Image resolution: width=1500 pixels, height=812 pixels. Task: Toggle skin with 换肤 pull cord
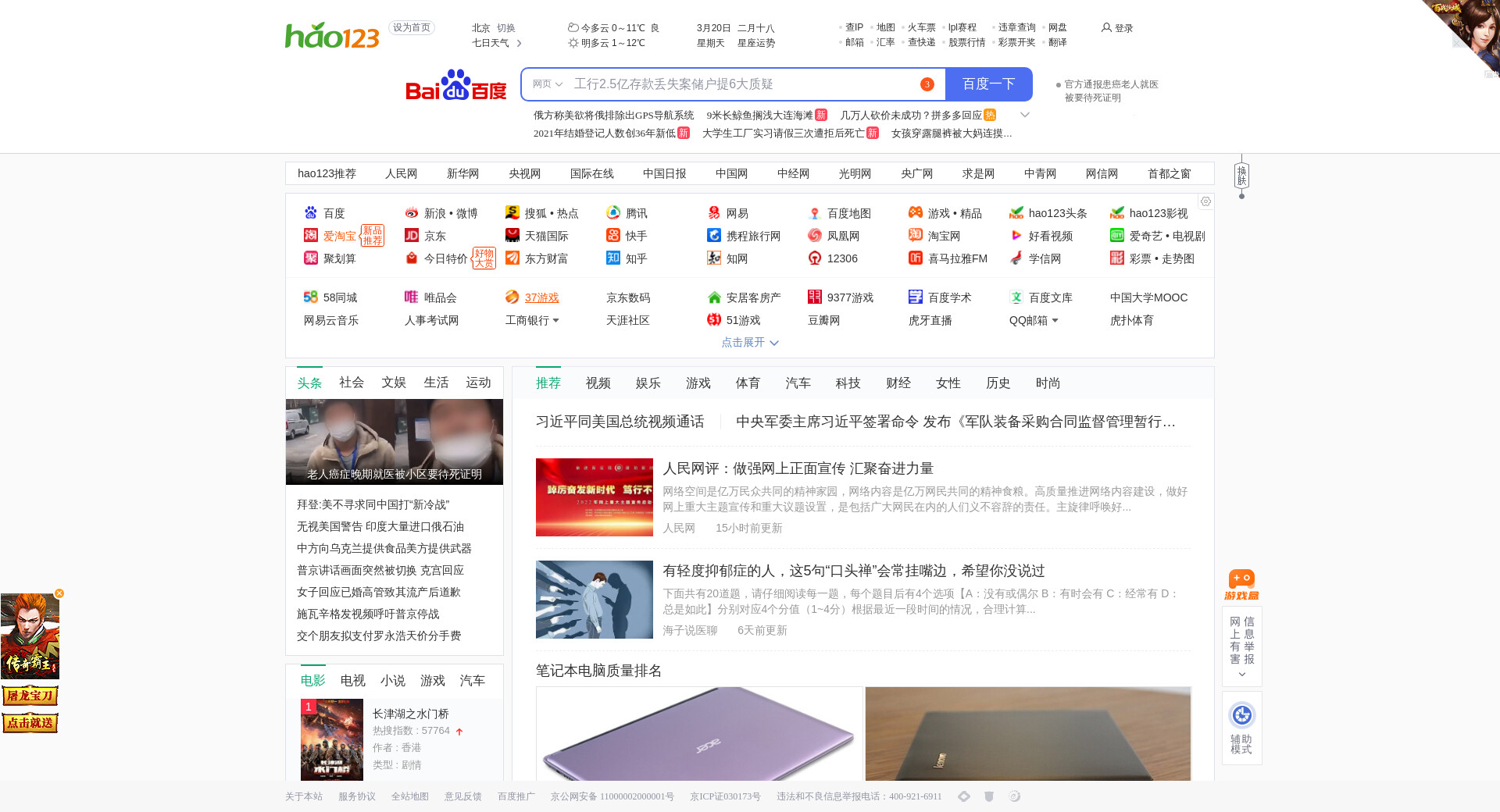coord(1241,176)
